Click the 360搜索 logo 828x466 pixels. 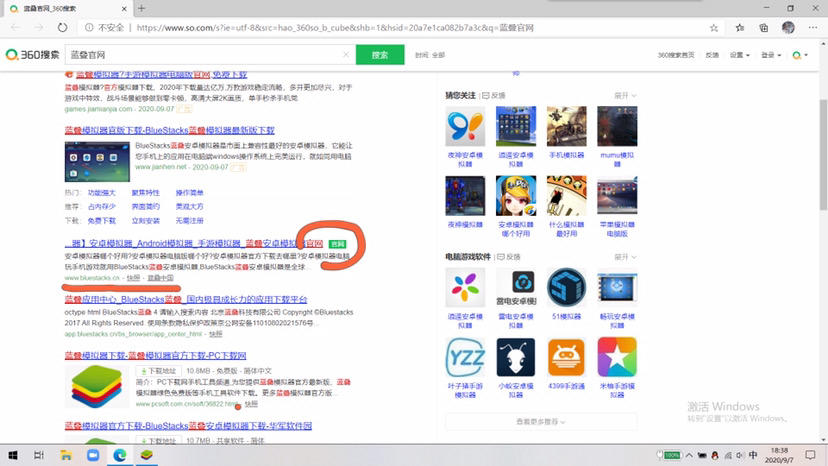(x=31, y=54)
